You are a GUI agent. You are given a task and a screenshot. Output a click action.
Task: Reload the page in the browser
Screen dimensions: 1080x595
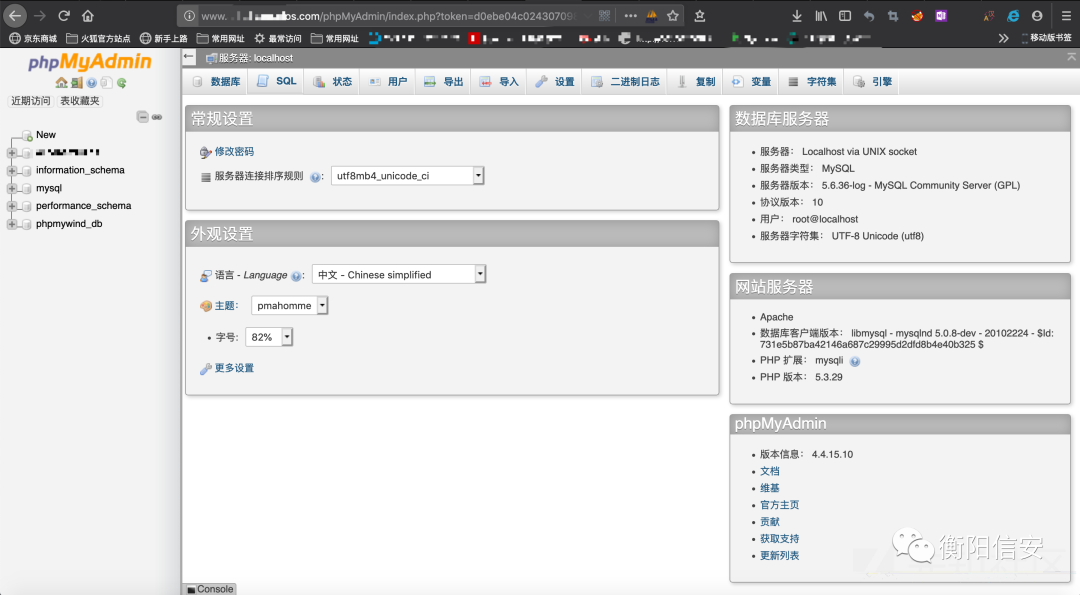(x=64, y=15)
